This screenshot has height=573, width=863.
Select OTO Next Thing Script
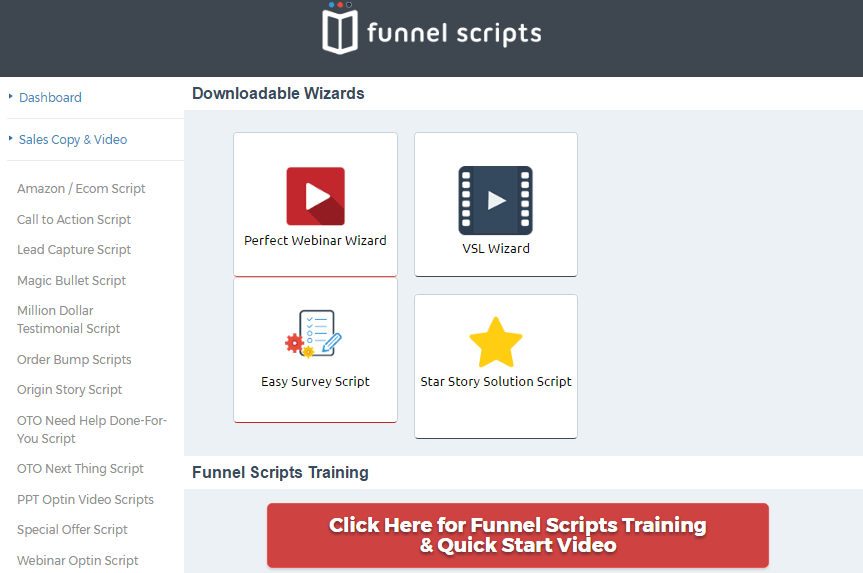[80, 469]
